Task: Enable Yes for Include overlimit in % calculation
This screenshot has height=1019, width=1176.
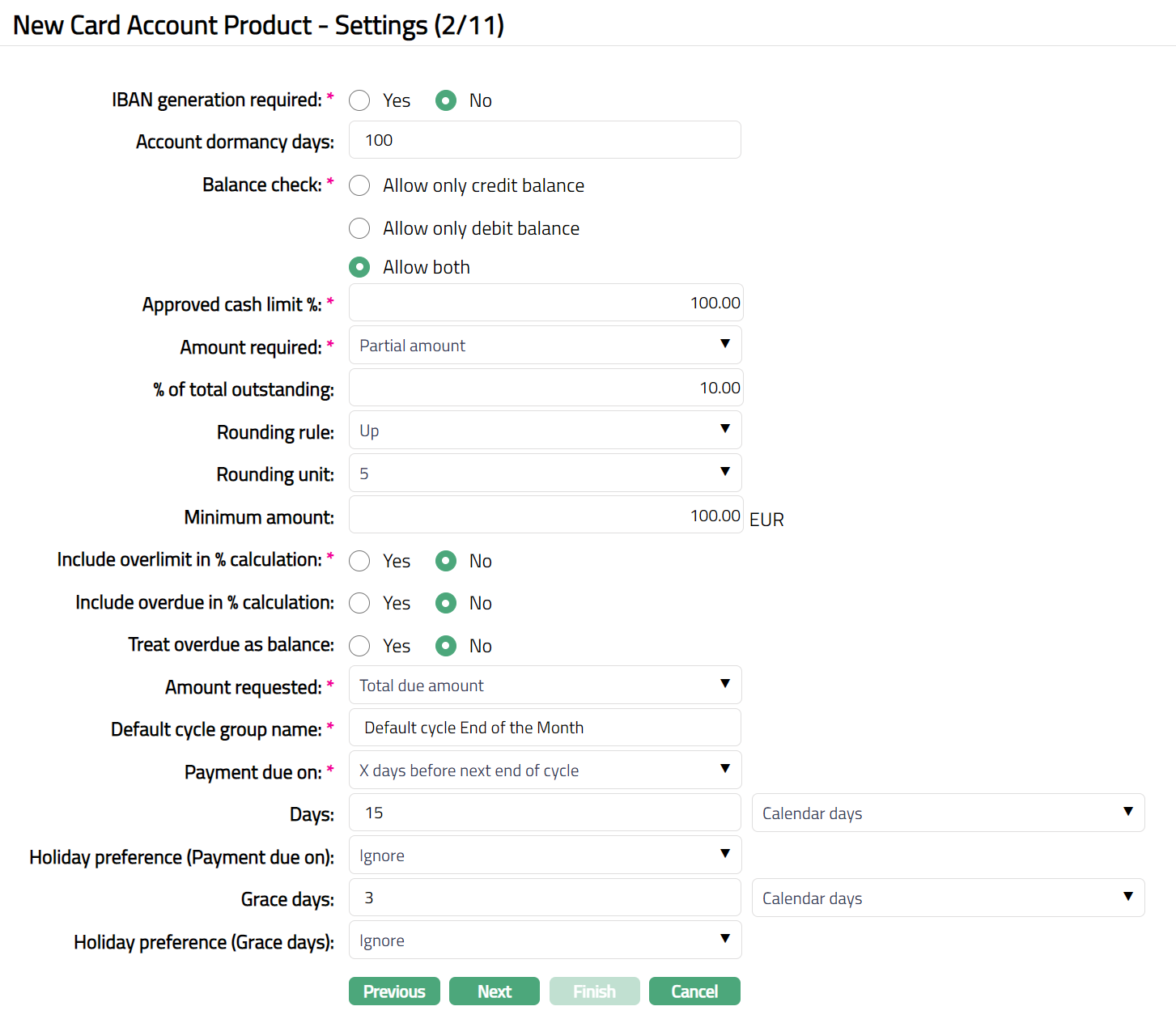Action: [359, 561]
